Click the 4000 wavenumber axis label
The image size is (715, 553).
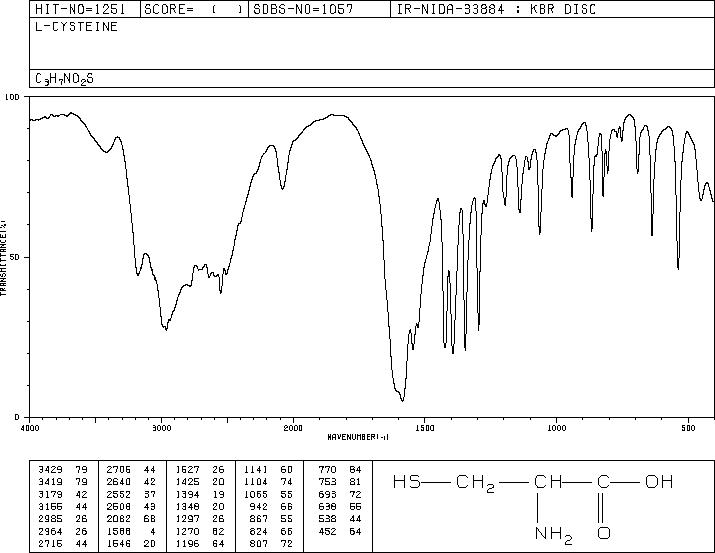[x=30, y=428]
